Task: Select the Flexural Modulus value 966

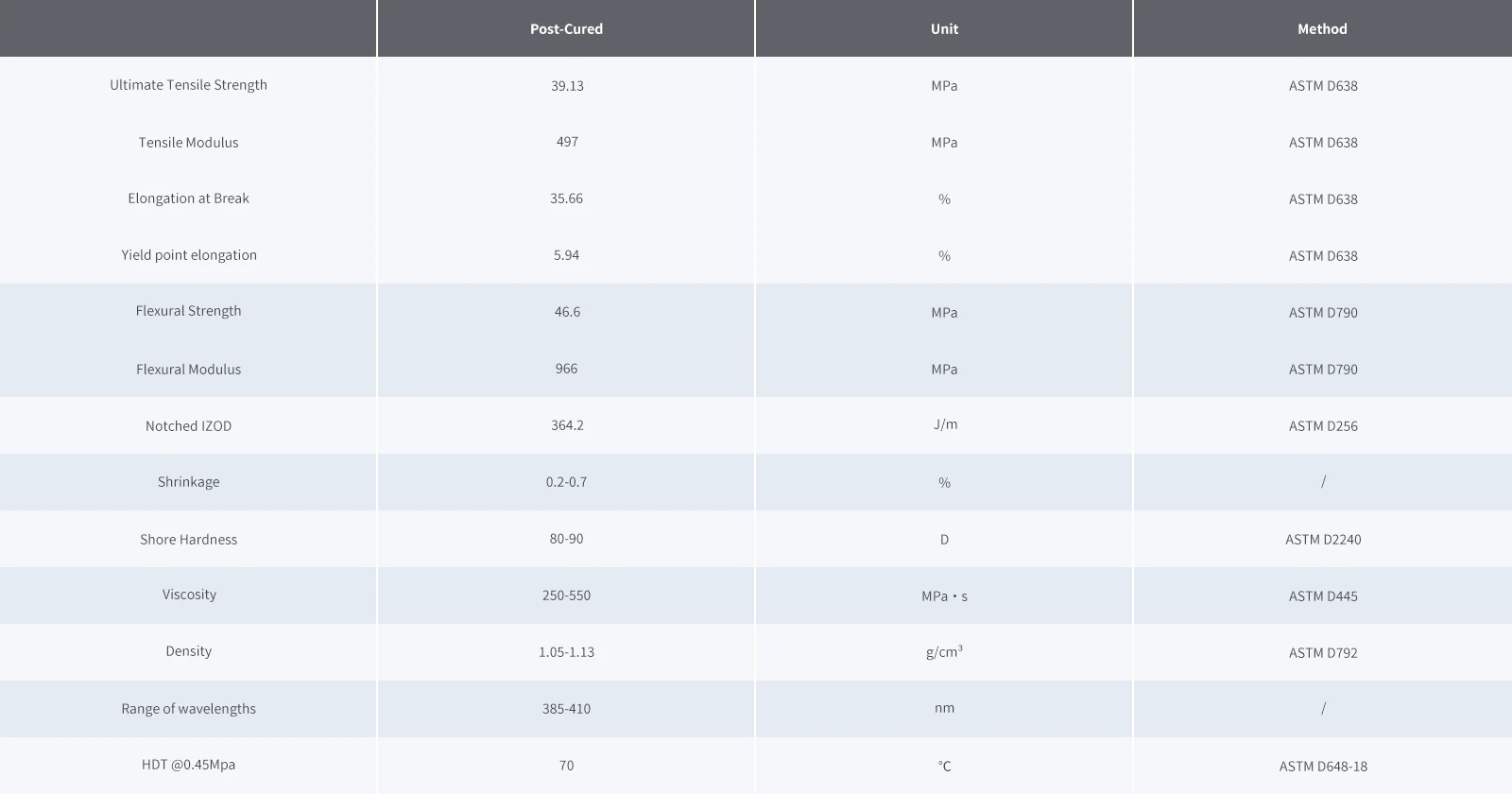Action: pos(566,369)
